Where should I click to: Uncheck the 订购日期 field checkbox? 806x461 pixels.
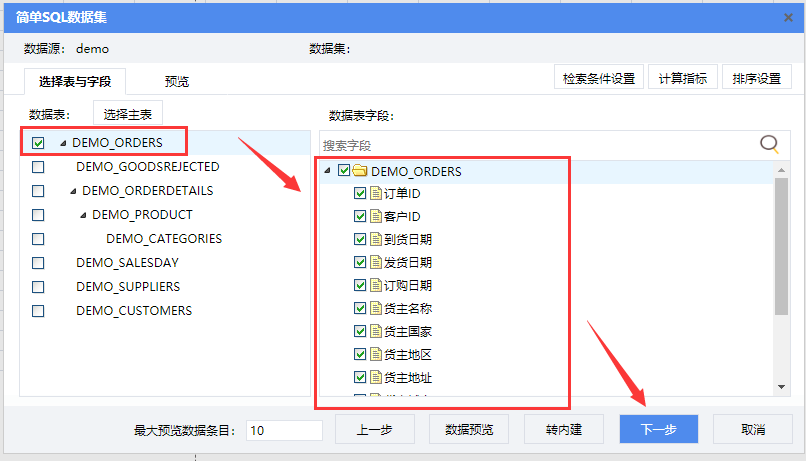point(360,285)
